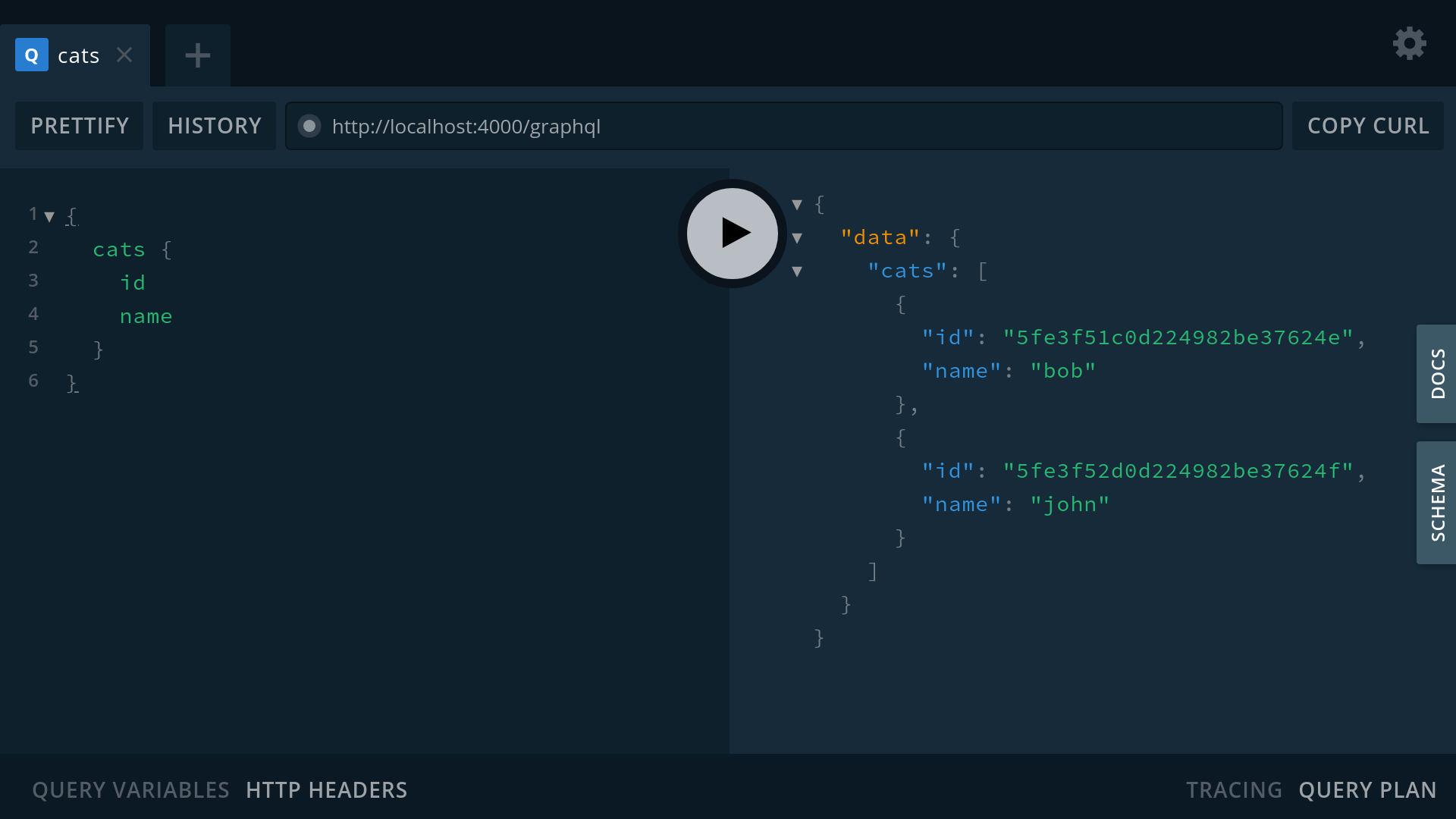Open the settings gear
Image resolution: width=1456 pixels, height=819 pixels.
[x=1409, y=43]
